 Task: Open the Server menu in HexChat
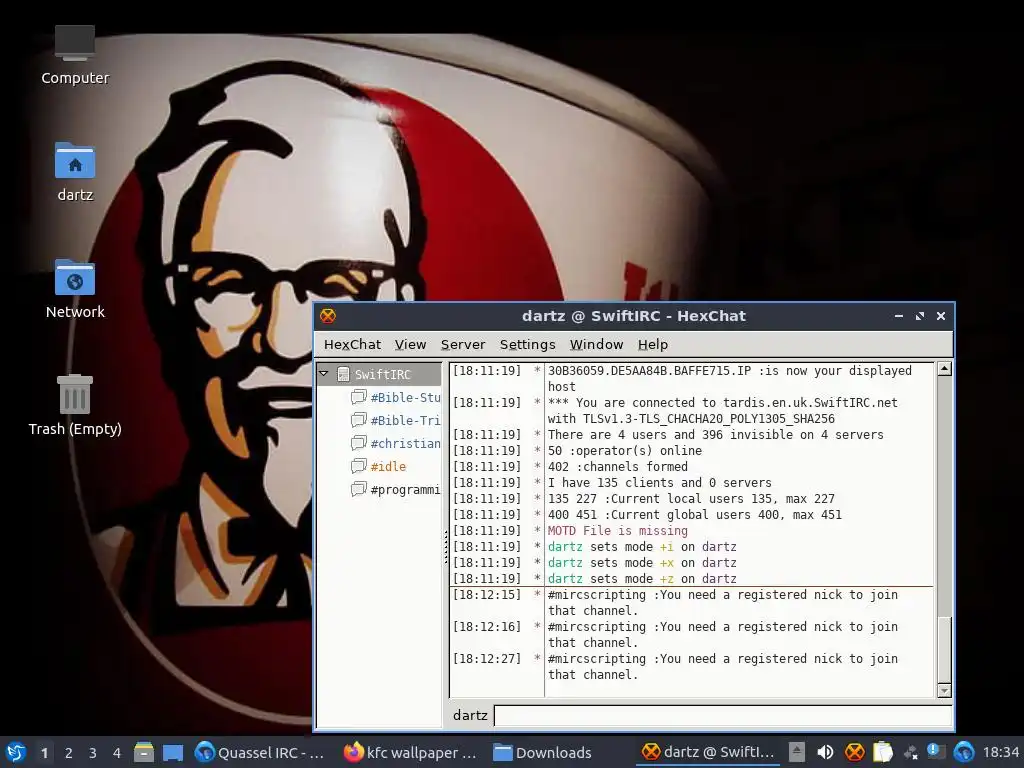(x=462, y=344)
